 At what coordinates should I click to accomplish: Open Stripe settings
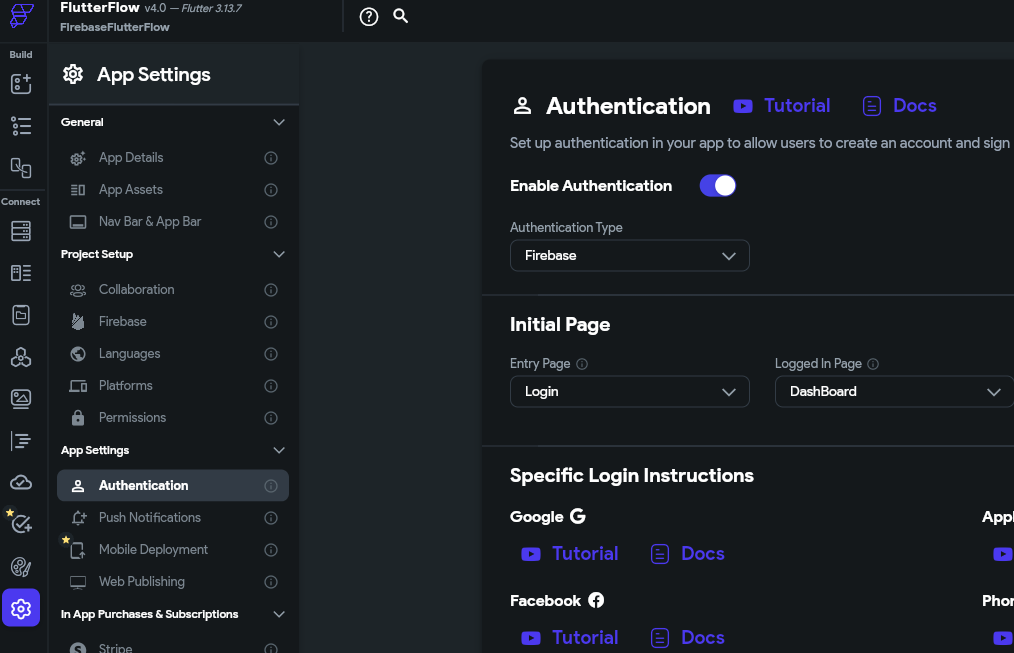coord(173,647)
